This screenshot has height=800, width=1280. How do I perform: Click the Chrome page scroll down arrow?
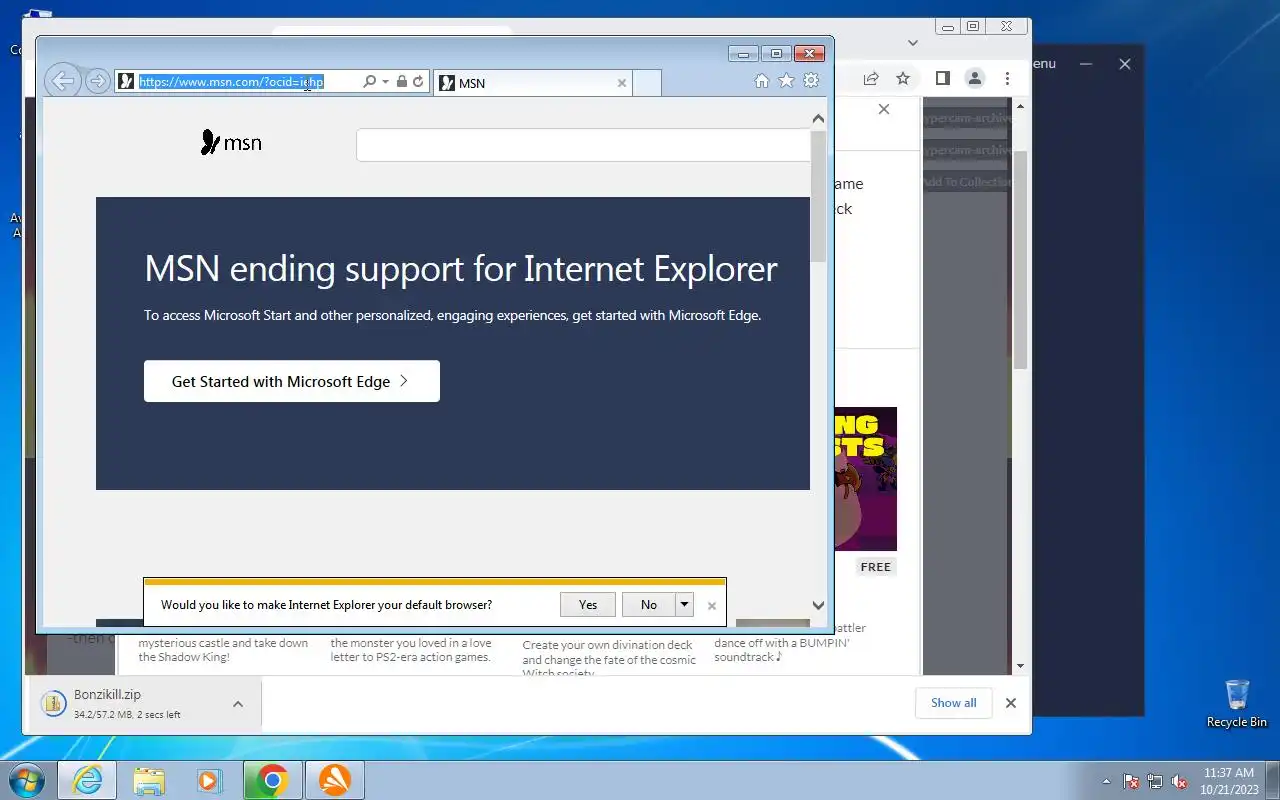1020,666
